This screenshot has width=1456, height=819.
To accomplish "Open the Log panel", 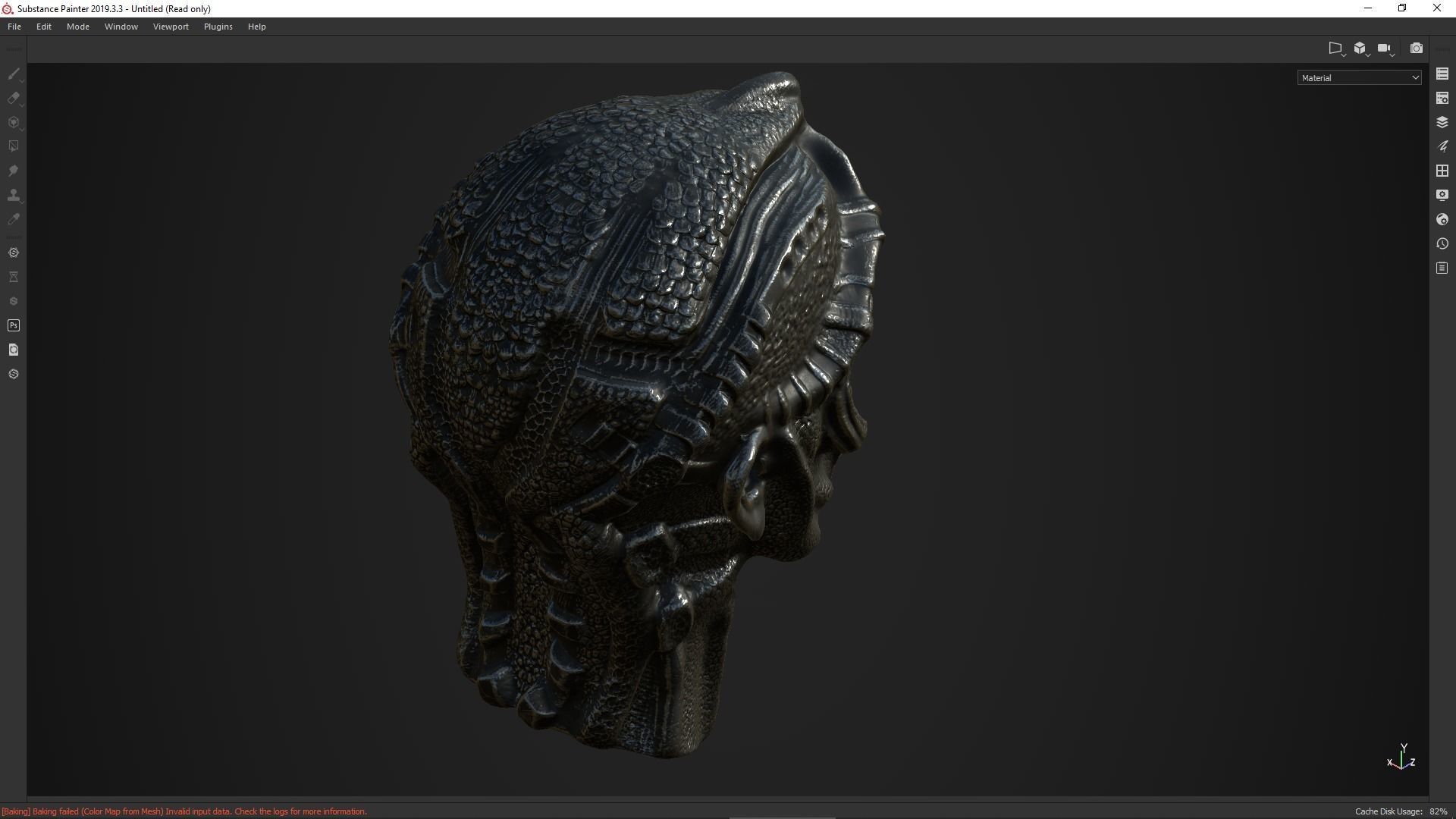I will pyautogui.click(x=1442, y=268).
